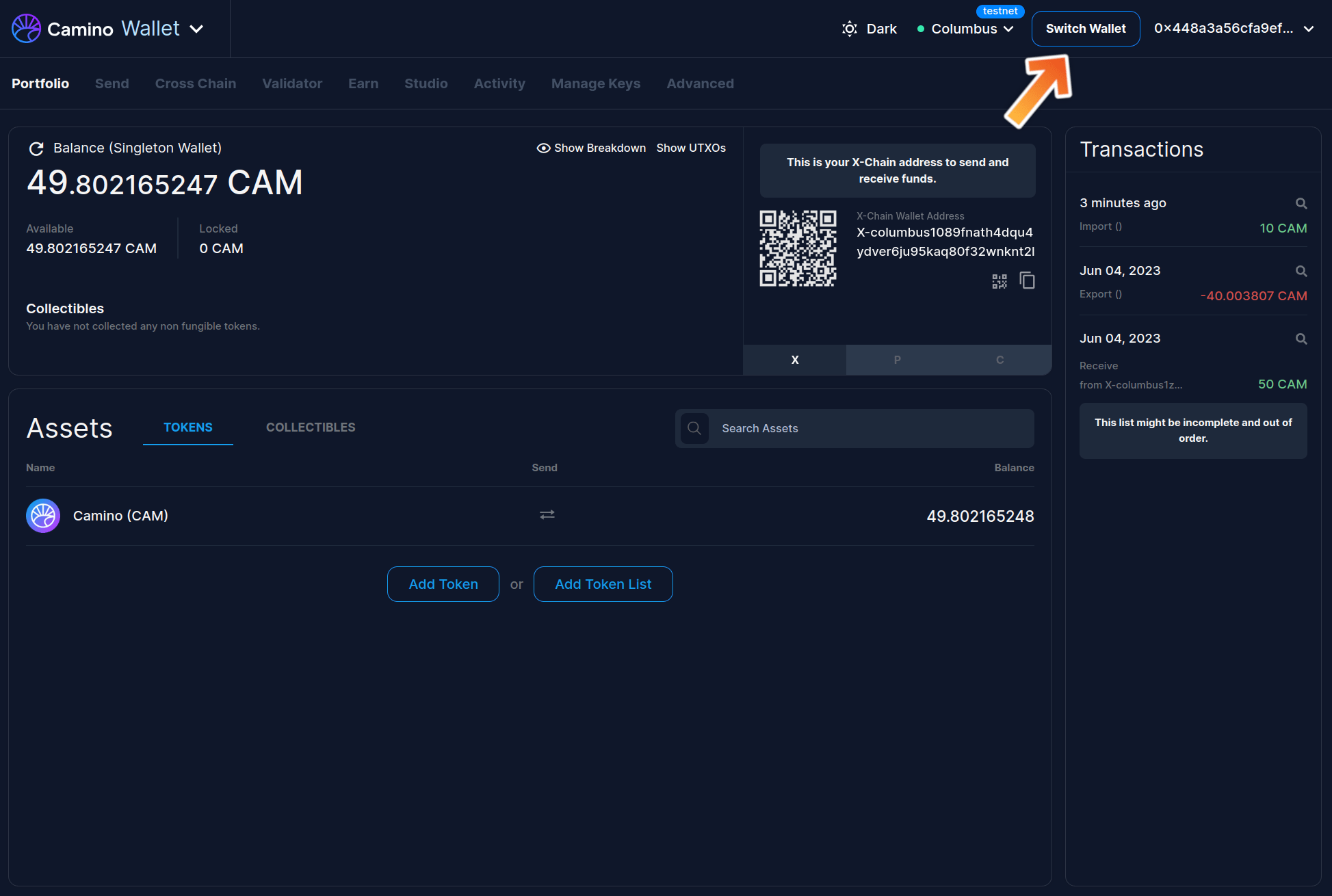Switch to the P chain tab
The image size is (1332, 896).
pyautogui.click(x=897, y=359)
